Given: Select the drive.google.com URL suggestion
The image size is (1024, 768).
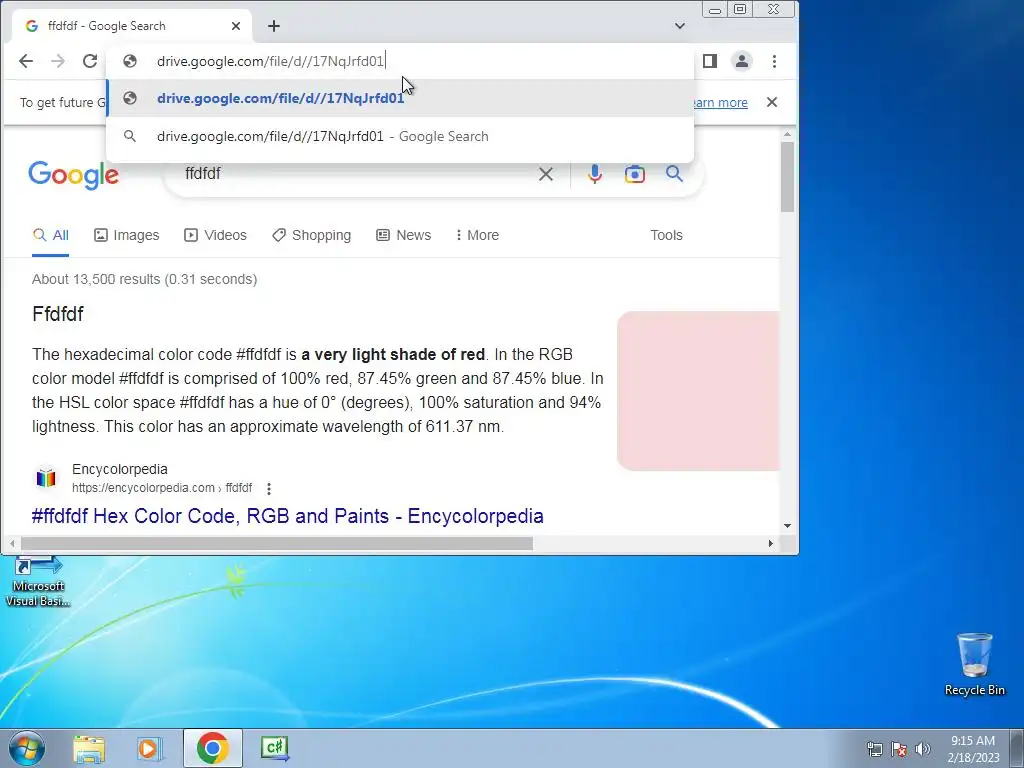Looking at the screenshot, I should coord(400,98).
